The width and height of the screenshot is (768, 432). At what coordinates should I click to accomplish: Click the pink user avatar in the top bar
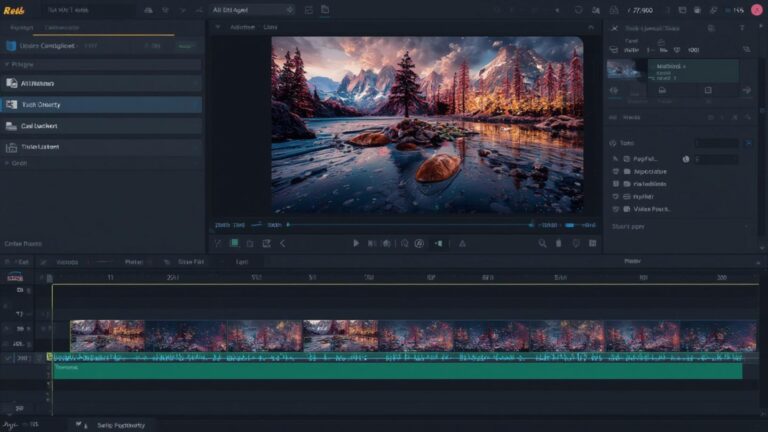757,10
